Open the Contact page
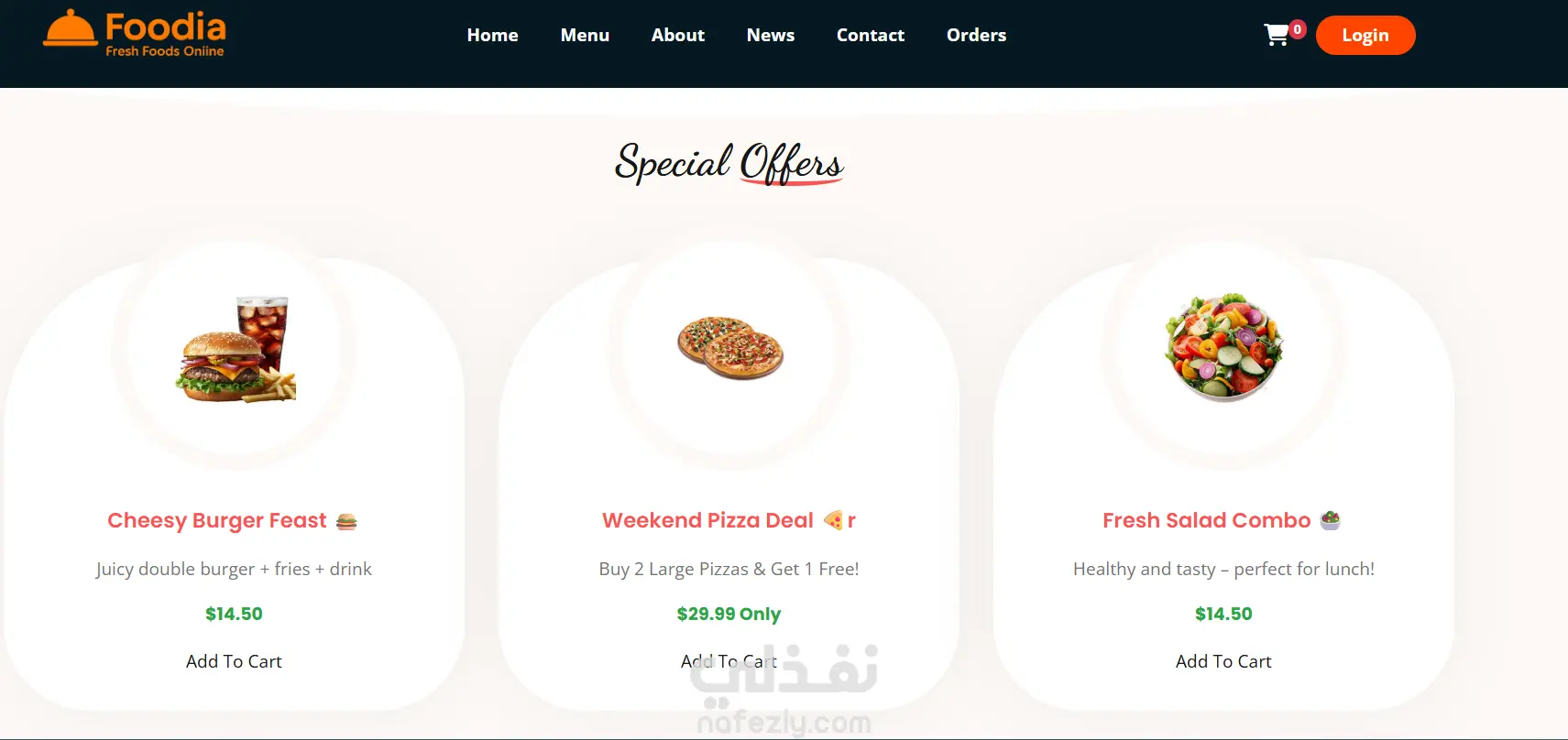The image size is (1568, 740). (x=870, y=35)
